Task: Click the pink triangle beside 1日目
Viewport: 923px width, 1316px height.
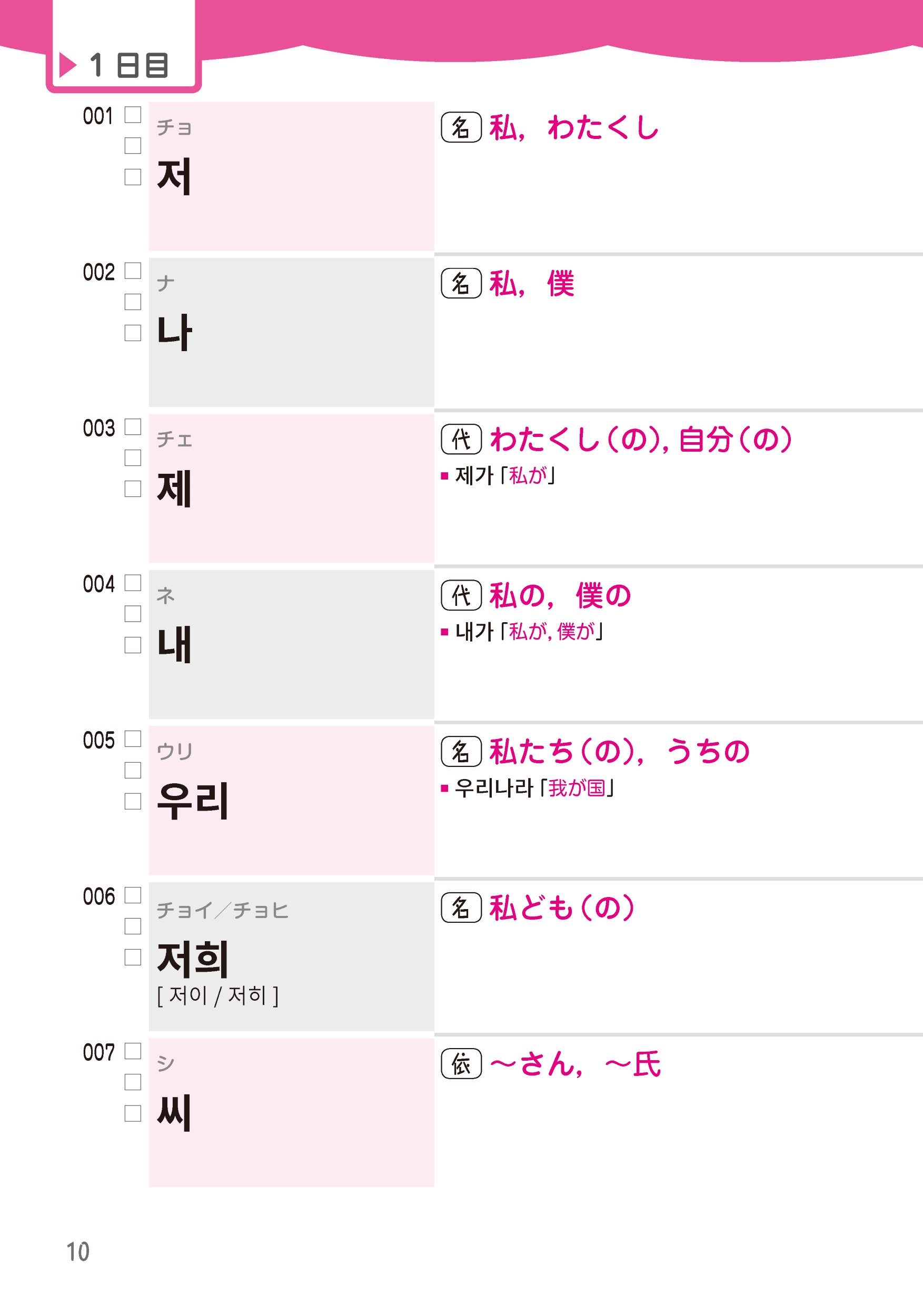Action: pyautogui.click(x=67, y=65)
